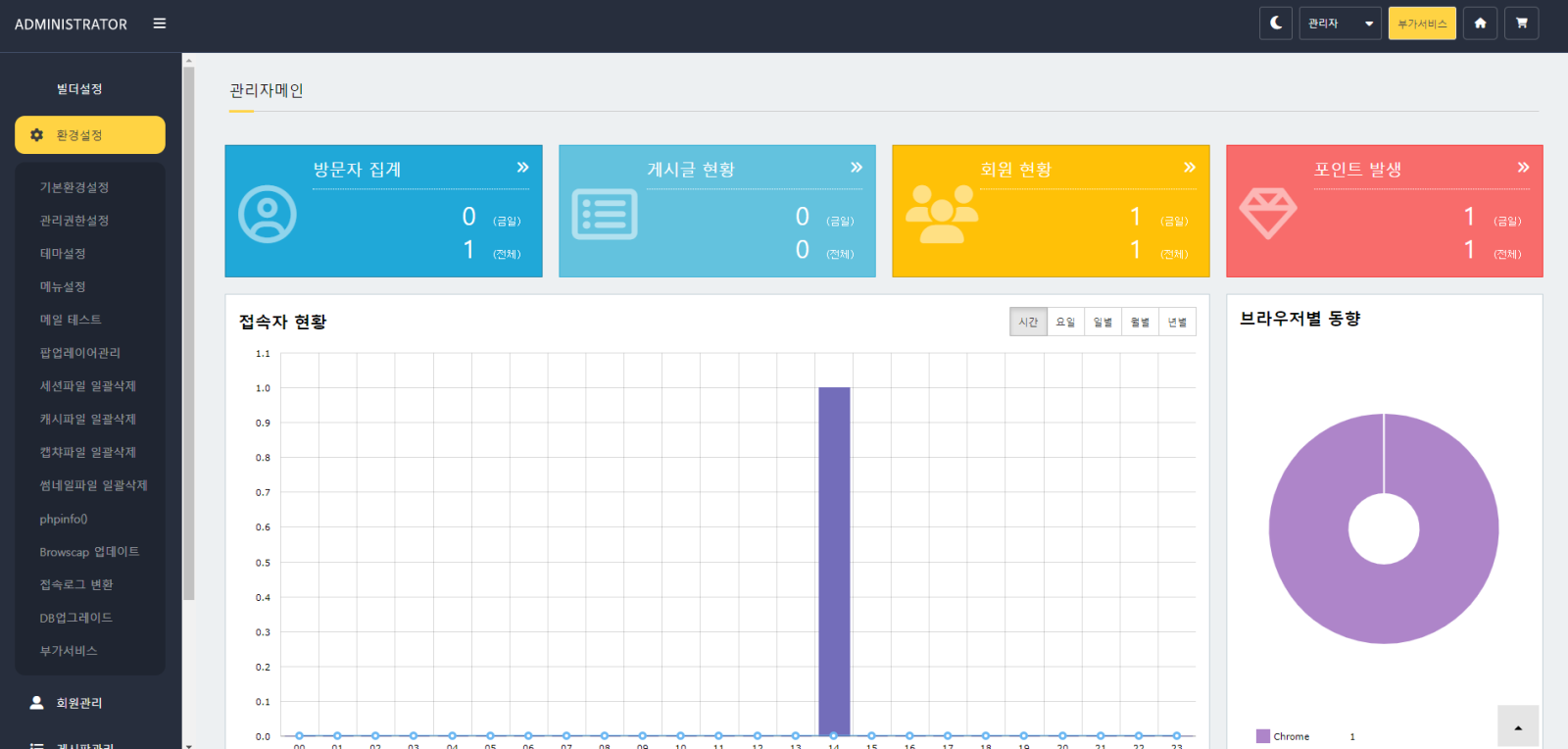Expand the 회원 현황 card arrow
The image size is (1568, 749).
tap(1189, 168)
